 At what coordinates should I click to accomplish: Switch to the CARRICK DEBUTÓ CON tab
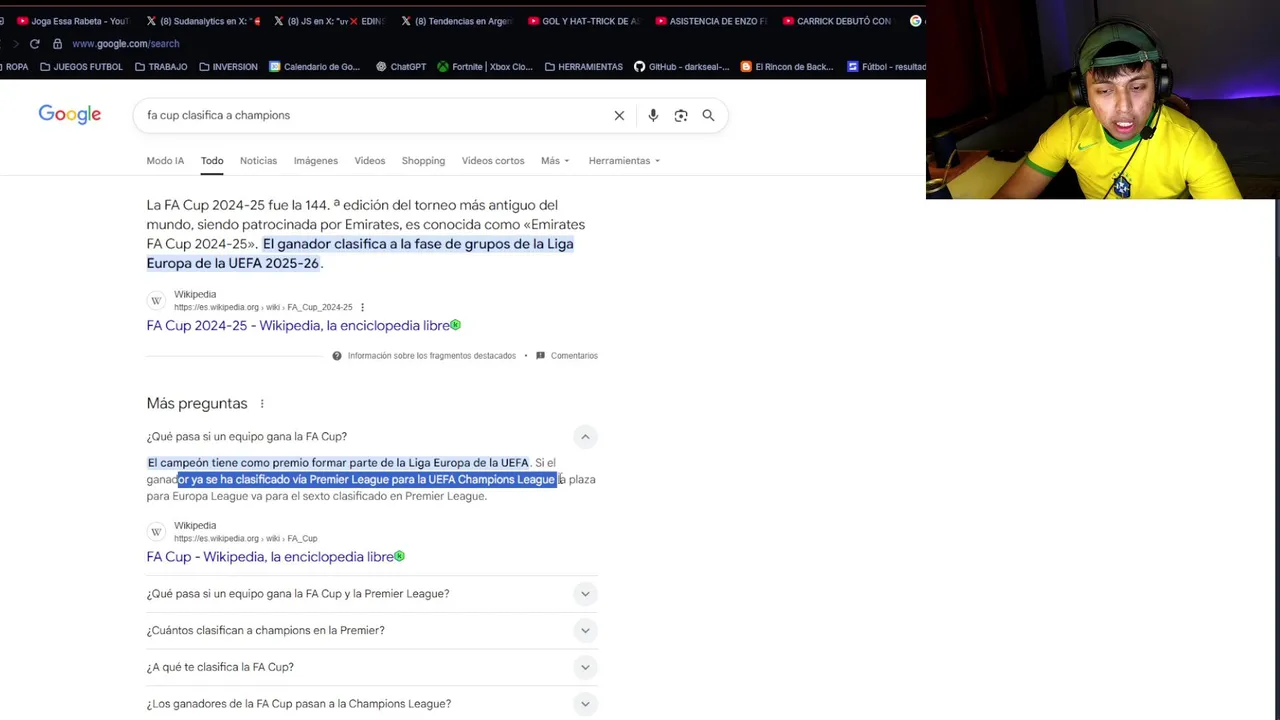click(x=838, y=21)
